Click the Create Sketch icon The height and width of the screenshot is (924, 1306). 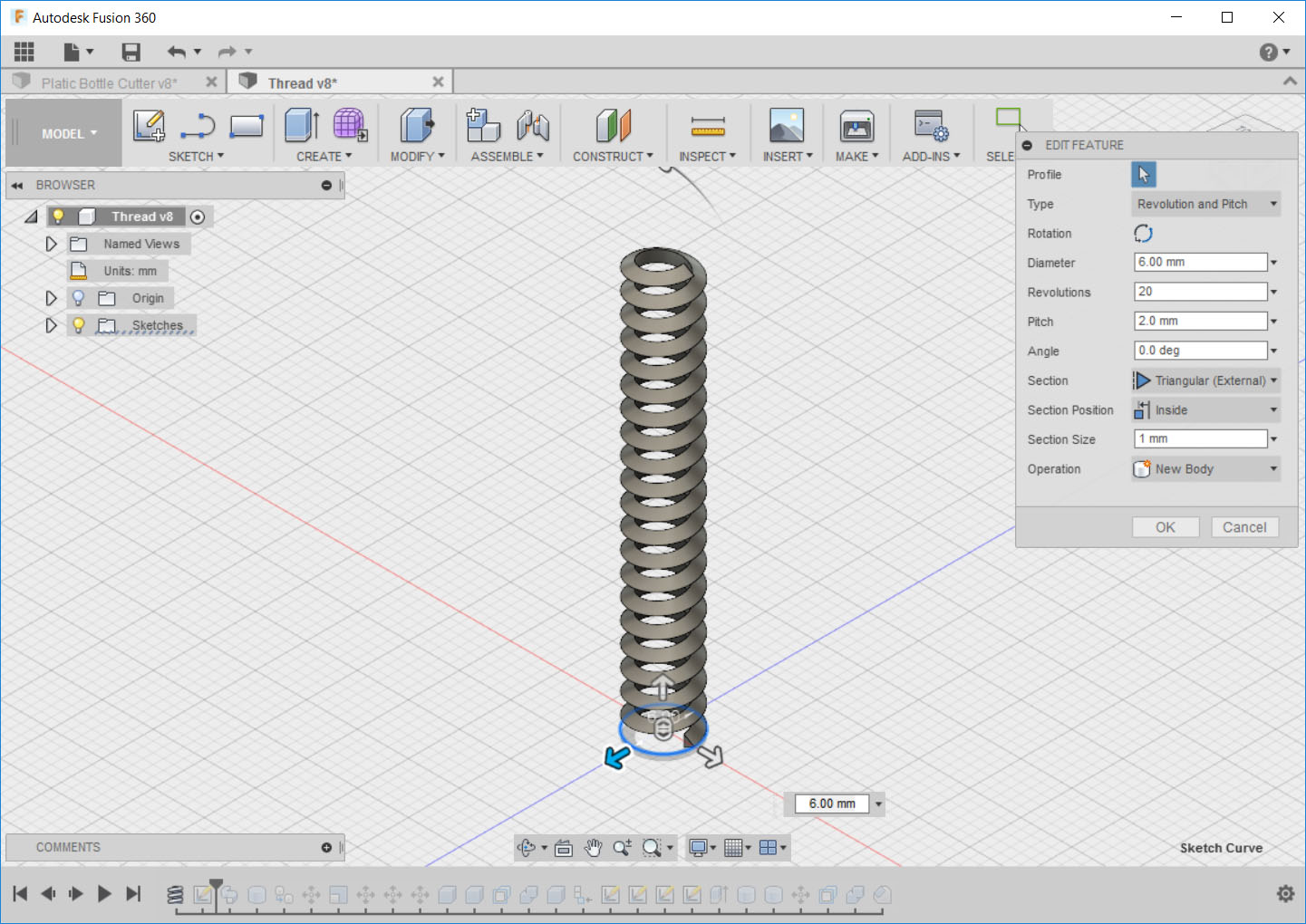coord(149,125)
